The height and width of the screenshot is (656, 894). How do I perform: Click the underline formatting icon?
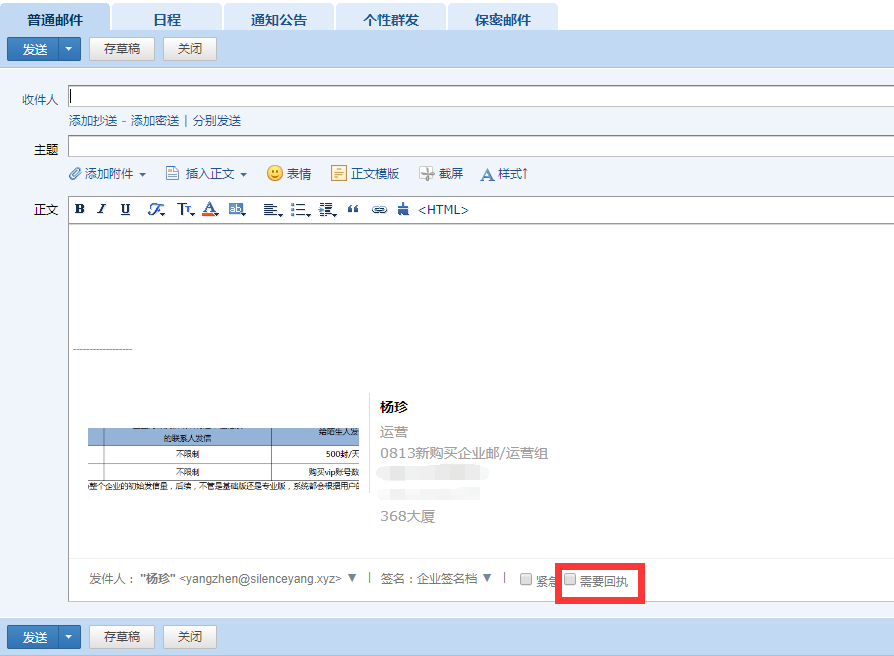tap(125, 209)
